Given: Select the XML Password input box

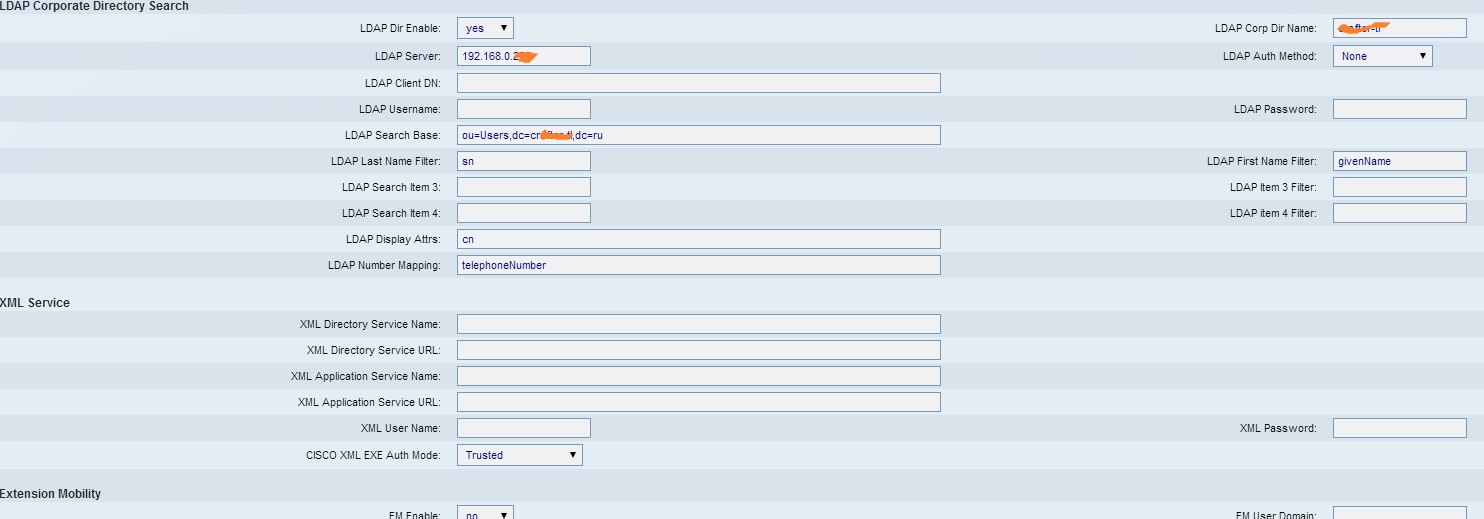Looking at the screenshot, I should click(x=1399, y=428).
